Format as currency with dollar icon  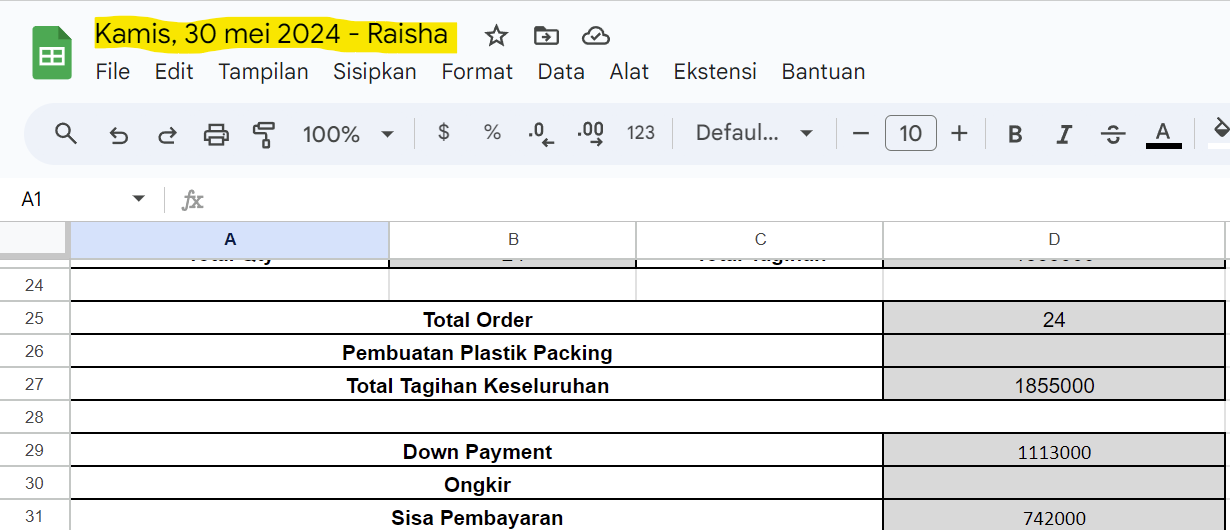click(444, 133)
